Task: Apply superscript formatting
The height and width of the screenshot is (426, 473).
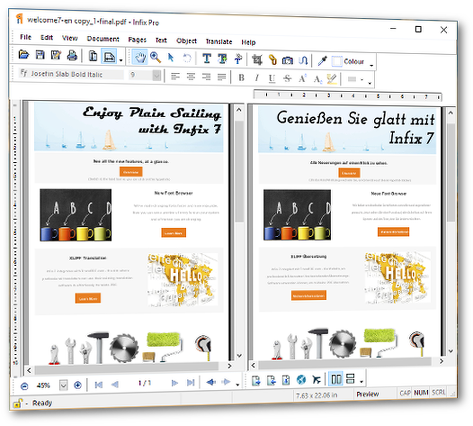Action: [x=303, y=79]
